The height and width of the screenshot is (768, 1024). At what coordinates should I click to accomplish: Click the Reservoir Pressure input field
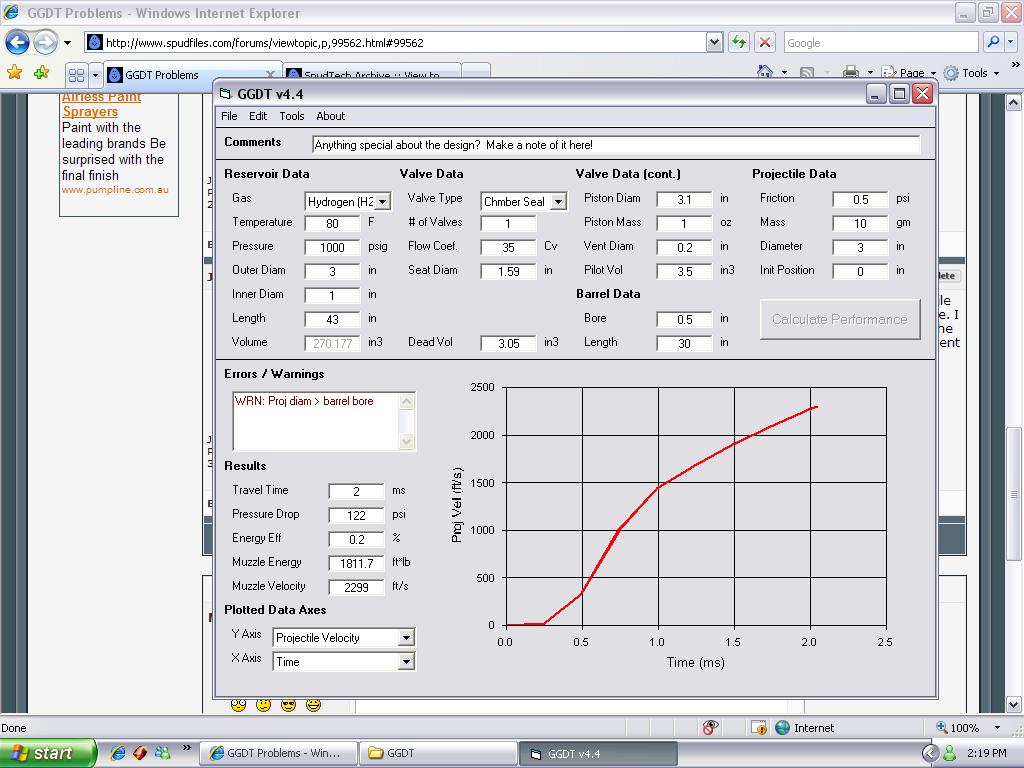pos(332,247)
